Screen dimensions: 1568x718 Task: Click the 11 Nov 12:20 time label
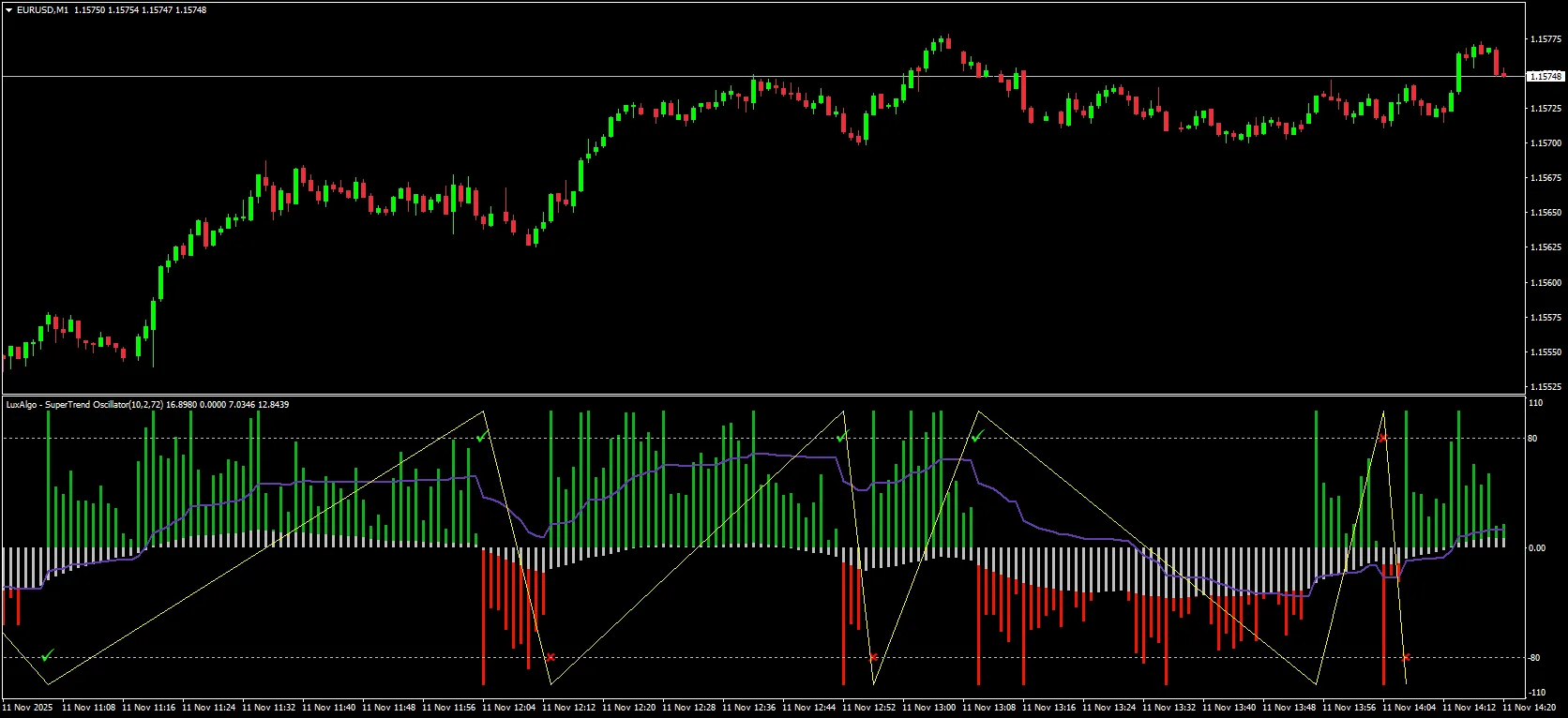click(628, 708)
